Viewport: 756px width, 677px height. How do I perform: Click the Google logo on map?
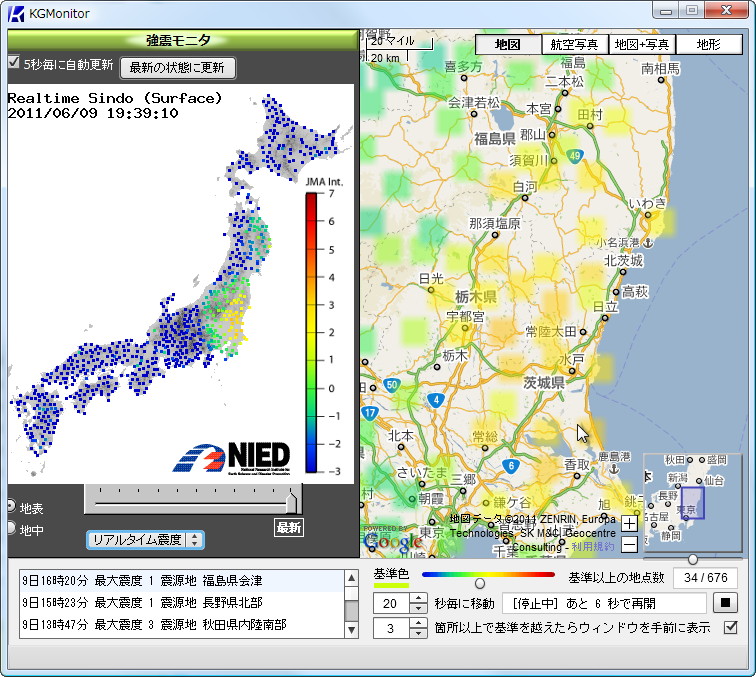pos(392,542)
